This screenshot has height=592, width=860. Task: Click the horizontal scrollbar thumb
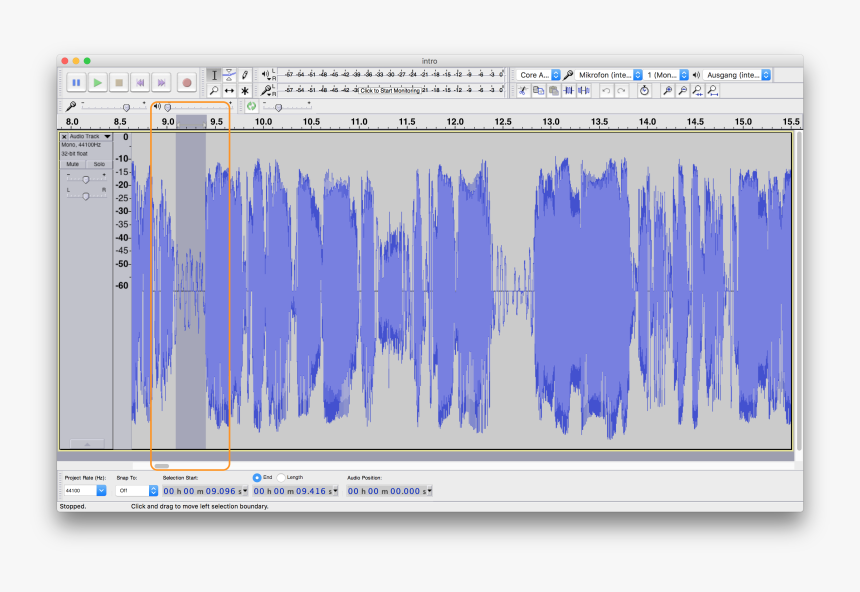coord(161,466)
